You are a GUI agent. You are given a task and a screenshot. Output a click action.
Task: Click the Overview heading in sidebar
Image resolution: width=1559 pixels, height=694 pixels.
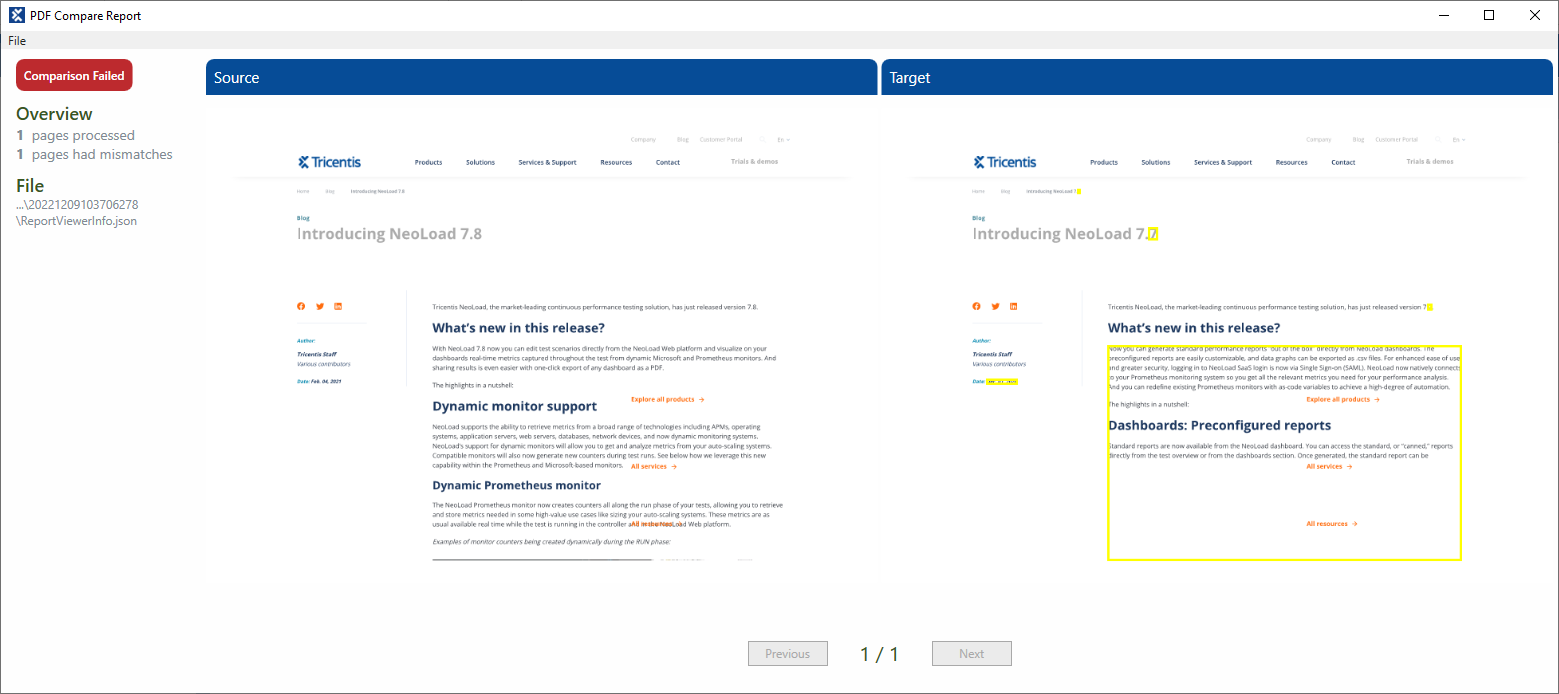(54, 114)
